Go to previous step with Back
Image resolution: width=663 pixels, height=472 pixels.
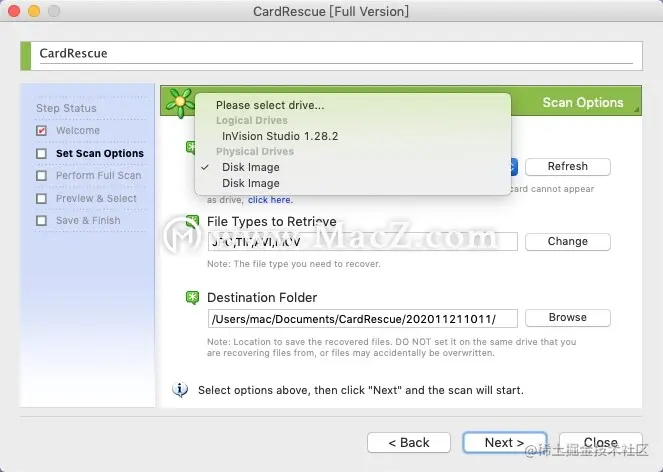(x=408, y=442)
